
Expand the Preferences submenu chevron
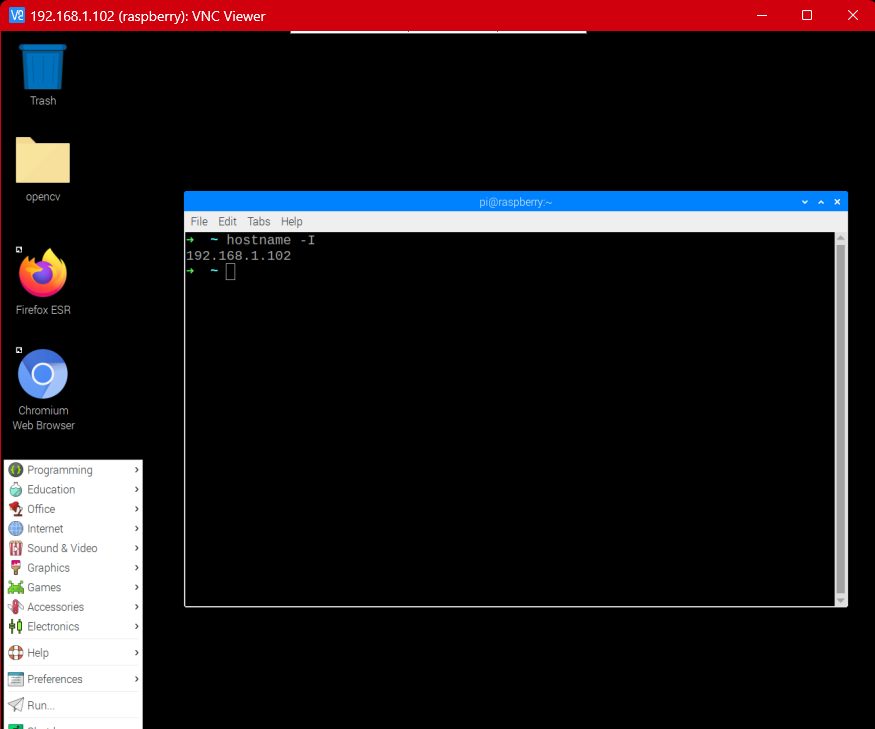pos(136,679)
